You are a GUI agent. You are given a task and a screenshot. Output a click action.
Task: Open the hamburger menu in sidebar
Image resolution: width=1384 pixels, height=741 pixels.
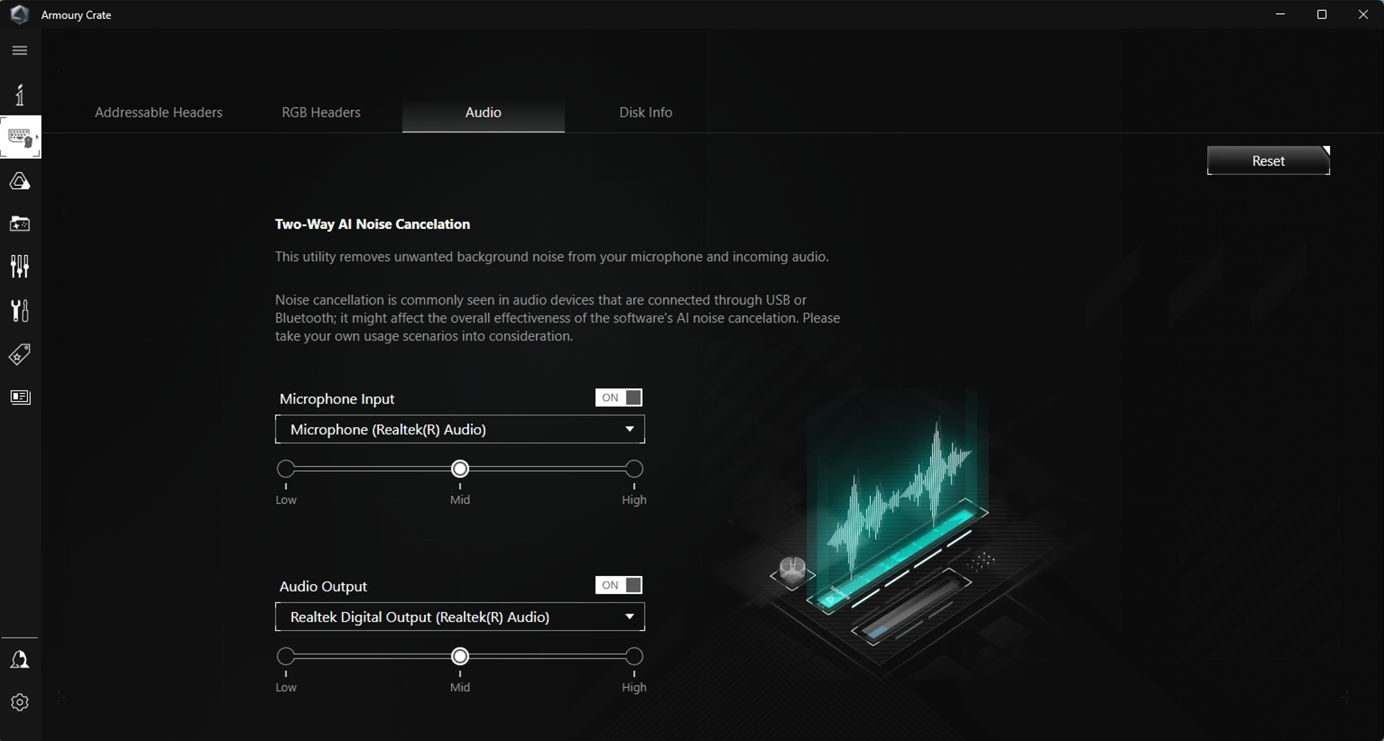pos(20,50)
